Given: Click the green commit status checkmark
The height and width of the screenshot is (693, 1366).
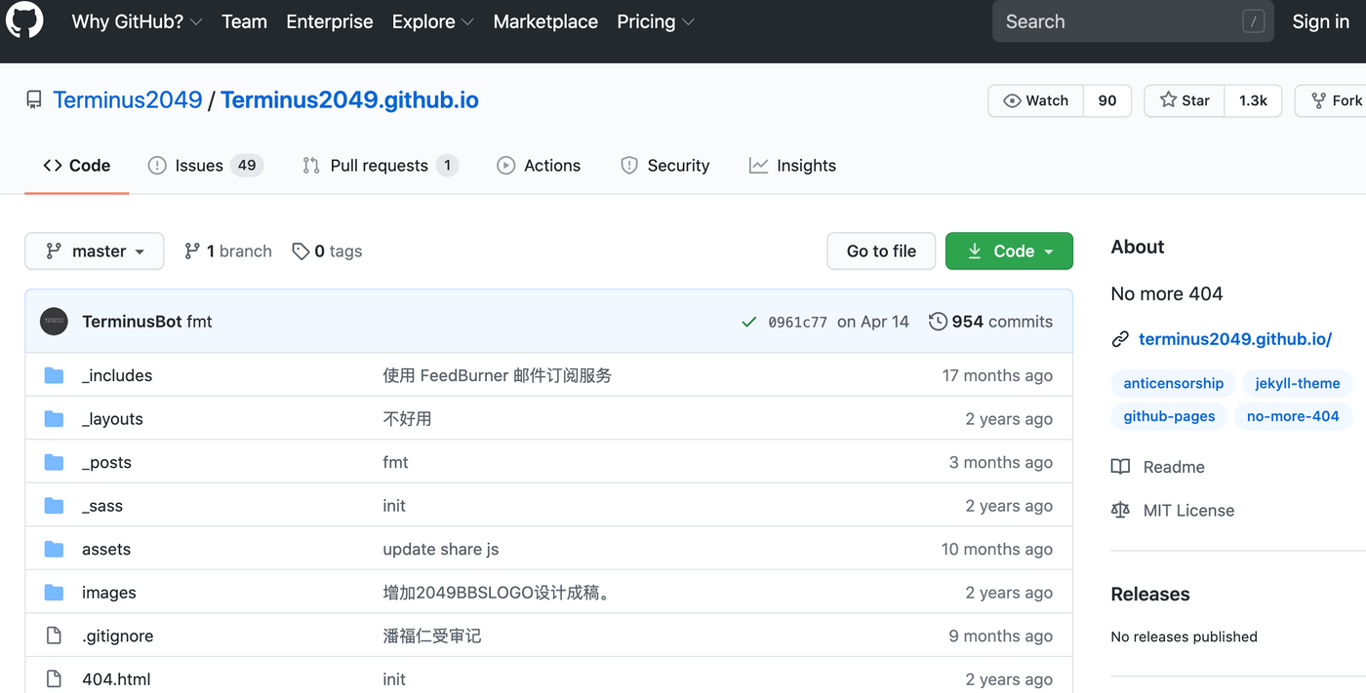Looking at the screenshot, I should (748, 322).
